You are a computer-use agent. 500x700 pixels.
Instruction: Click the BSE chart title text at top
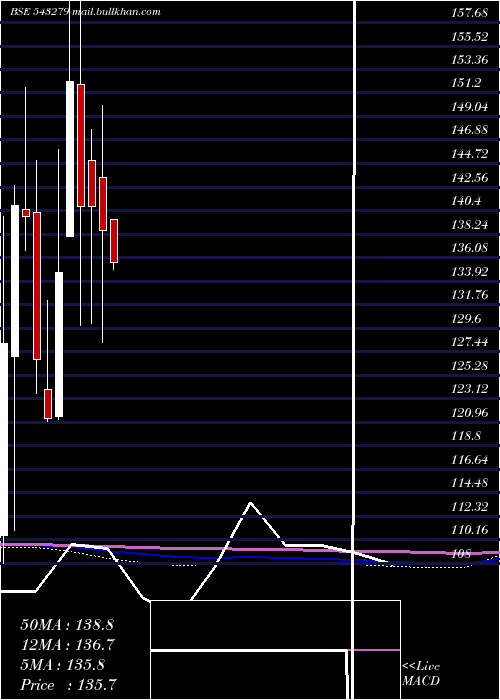coord(85,12)
